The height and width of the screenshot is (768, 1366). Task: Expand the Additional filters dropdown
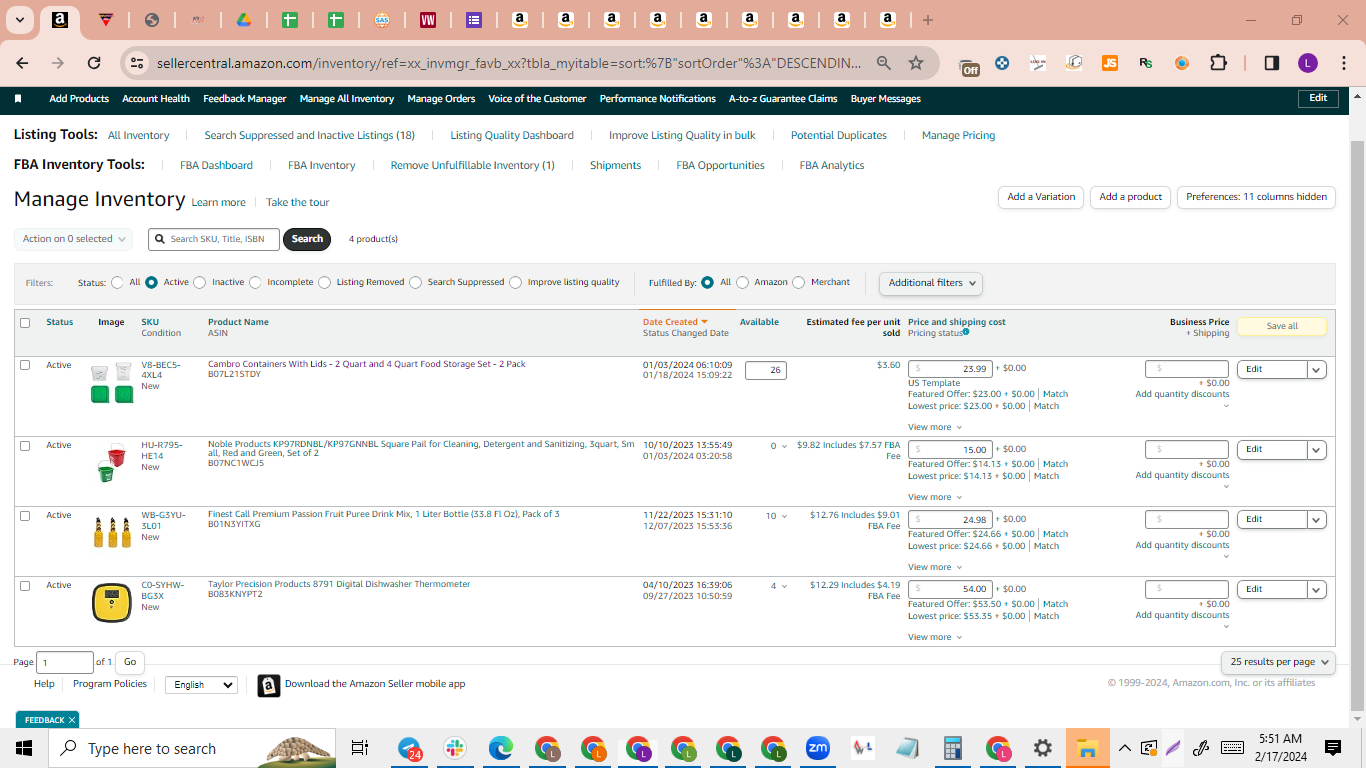tap(931, 283)
